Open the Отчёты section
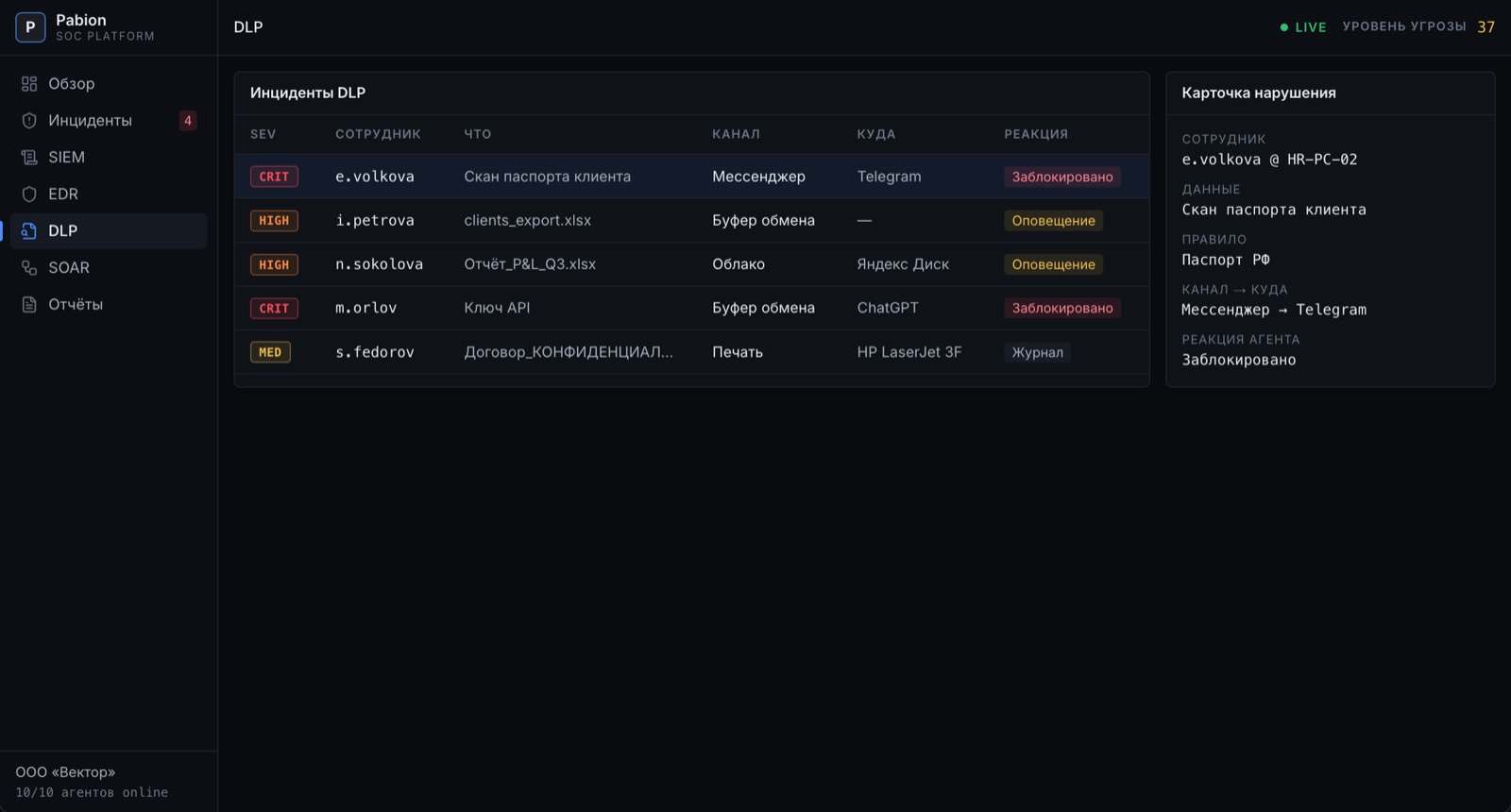Viewport: 1511px width, 812px height. click(109, 305)
